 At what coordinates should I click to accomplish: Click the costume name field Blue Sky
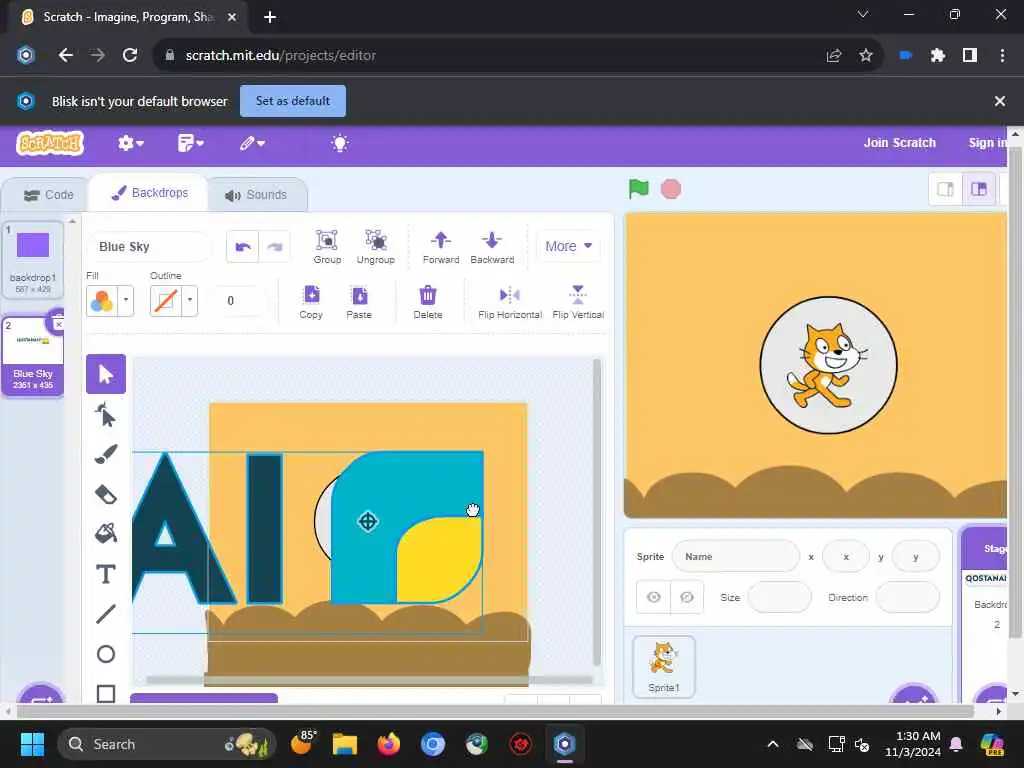pos(149,247)
